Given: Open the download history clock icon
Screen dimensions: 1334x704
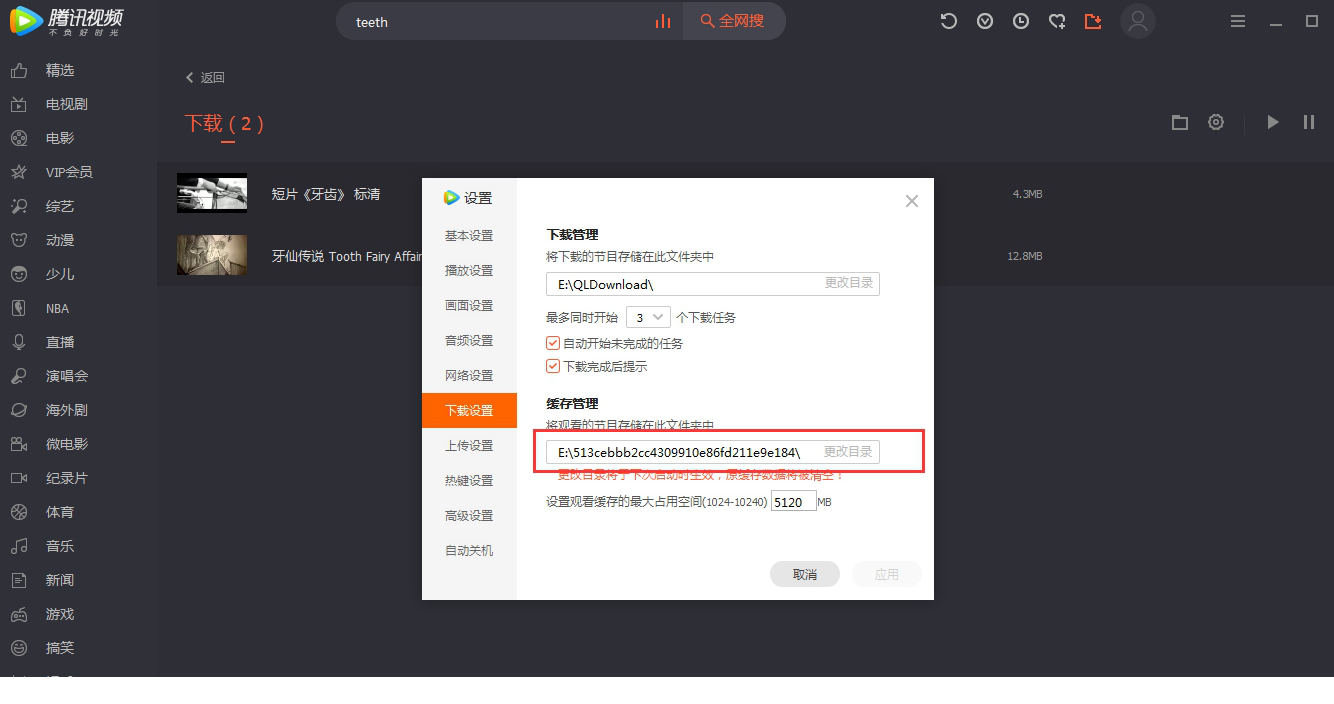Looking at the screenshot, I should (x=1021, y=21).
